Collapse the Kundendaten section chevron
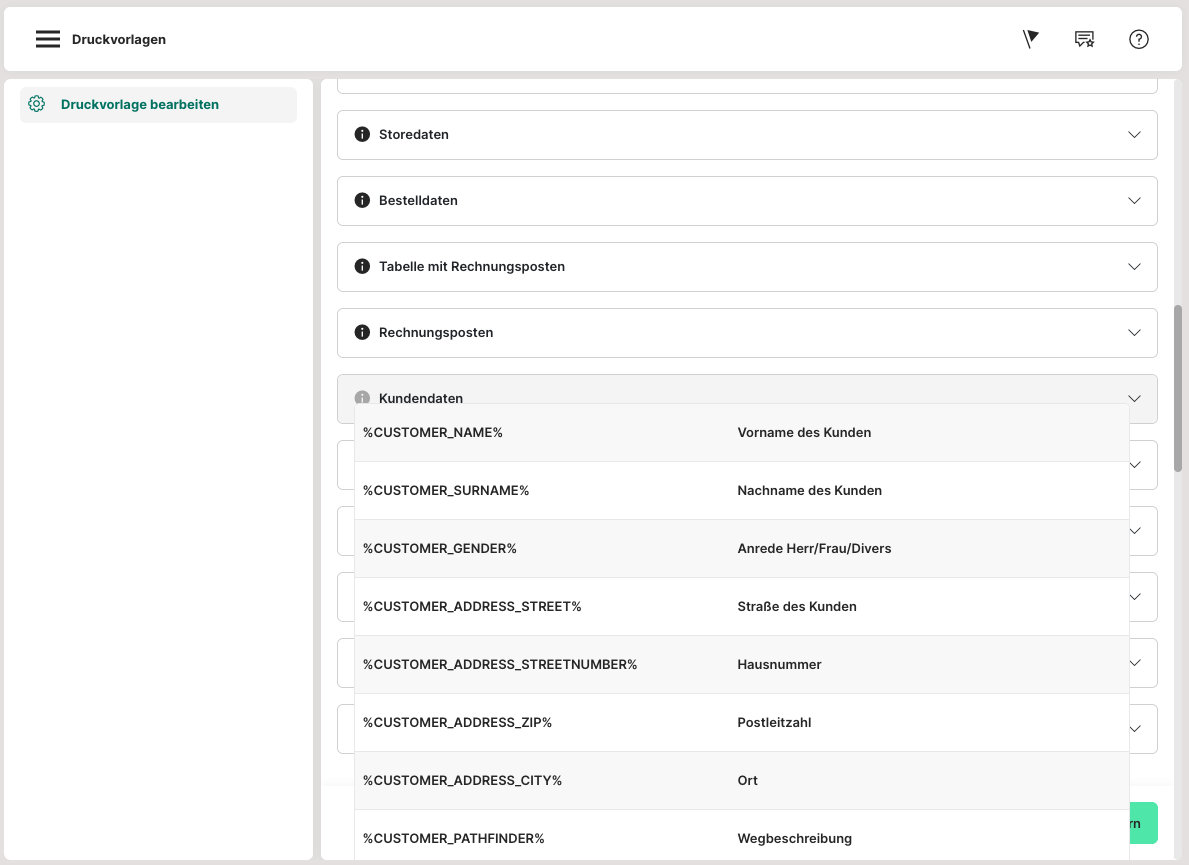1189x865 pixels. pyautogui.click(x=1134, y=398)
